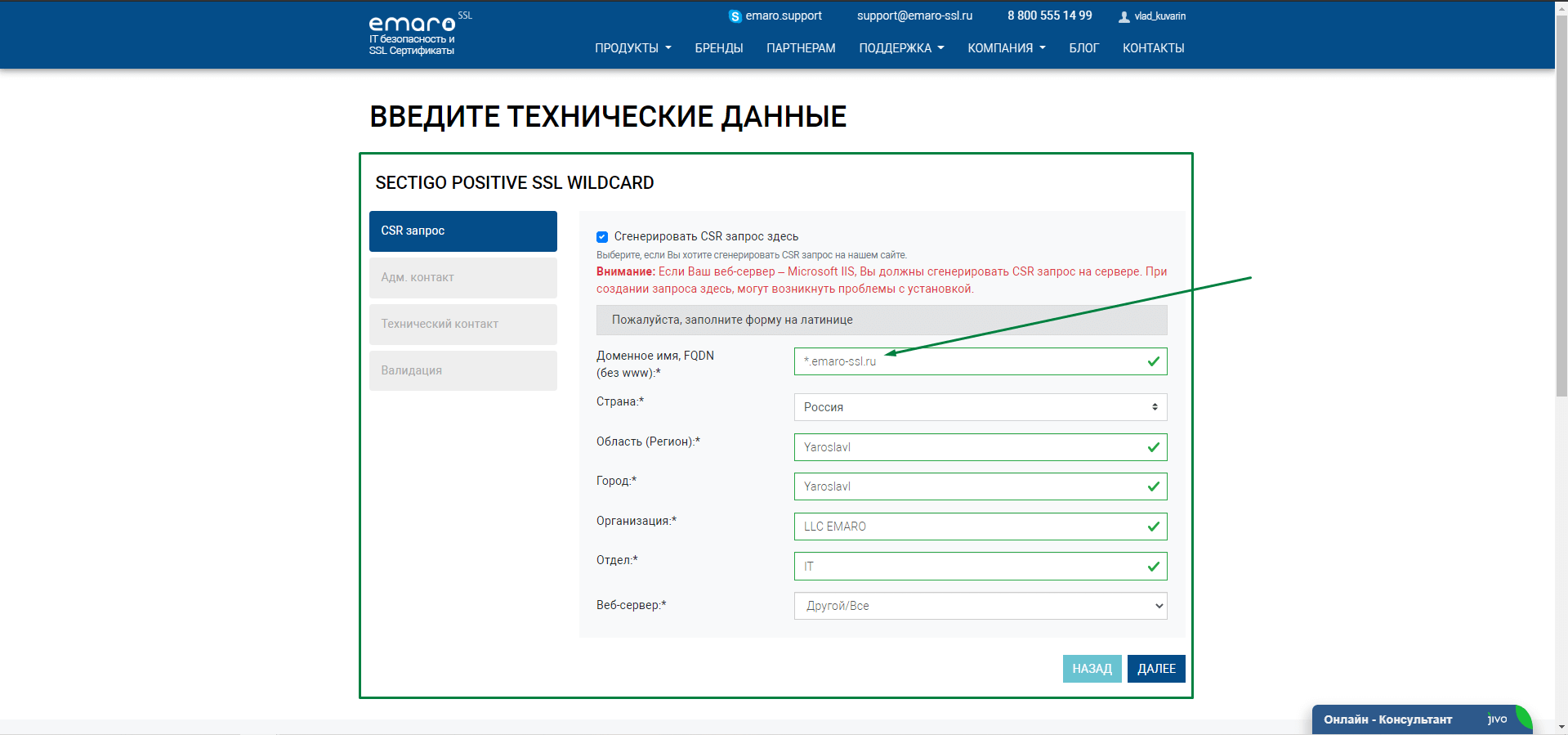1568x735 pixels.
Task: Open the БРЕНДЫ menu item
Action: [x=719, y=48]
